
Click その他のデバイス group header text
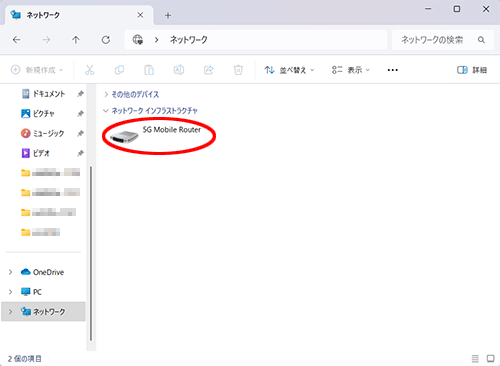coord(135,95)
